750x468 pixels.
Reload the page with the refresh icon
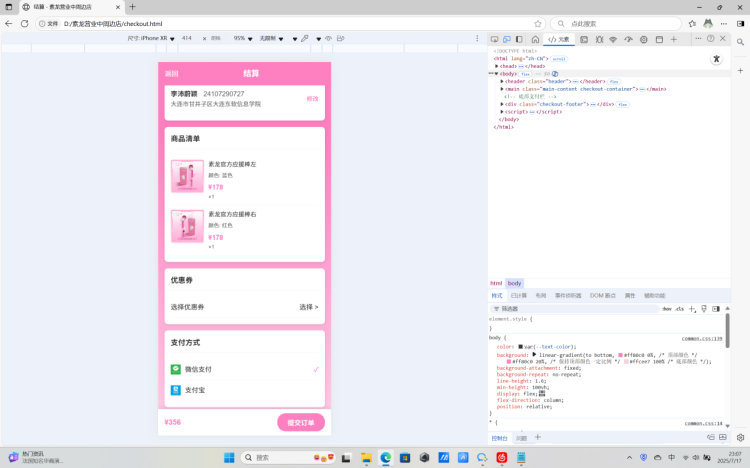[x=24, y=23]
